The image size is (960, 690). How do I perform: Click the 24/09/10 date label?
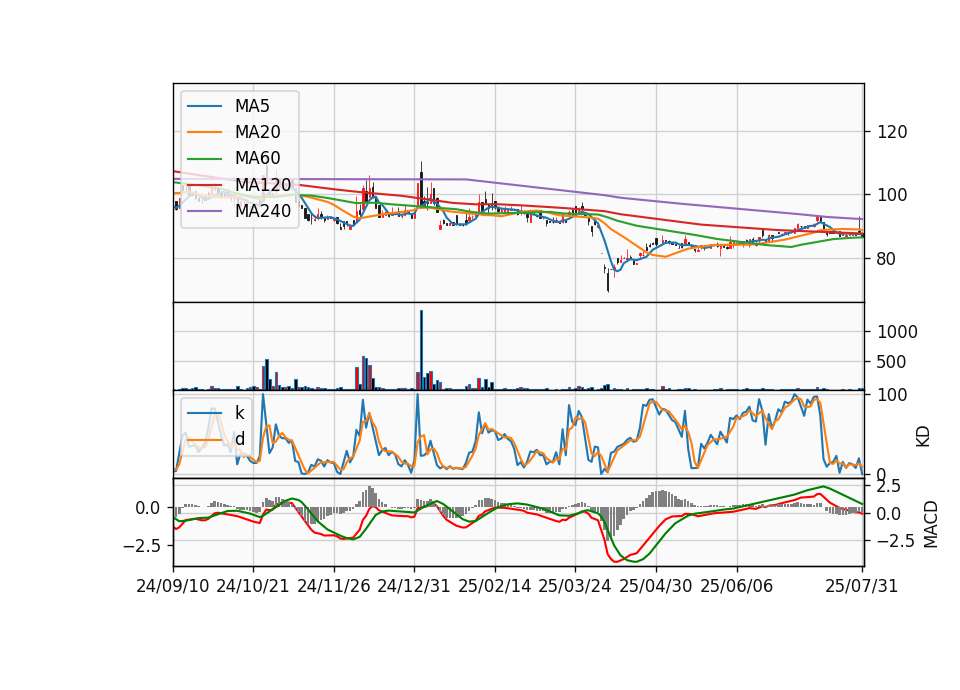(x=173, y=586)
